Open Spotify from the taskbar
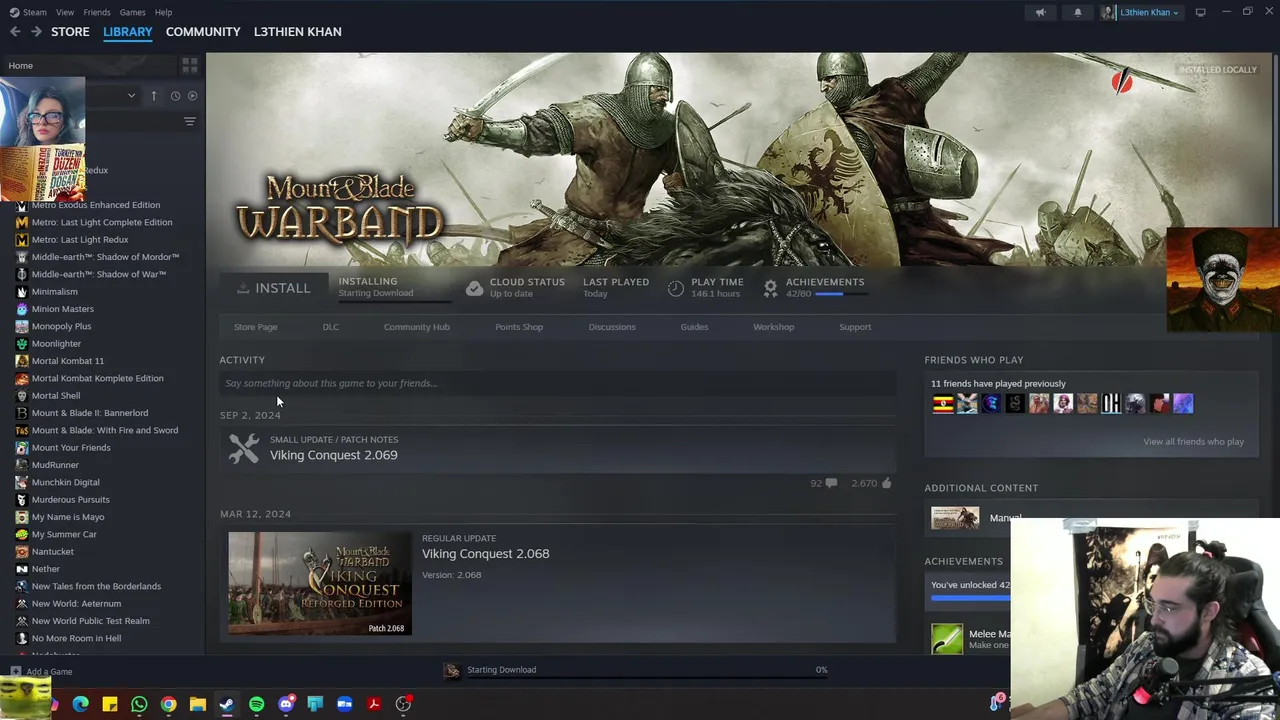 pyautogui.click(x=256, y=704)
